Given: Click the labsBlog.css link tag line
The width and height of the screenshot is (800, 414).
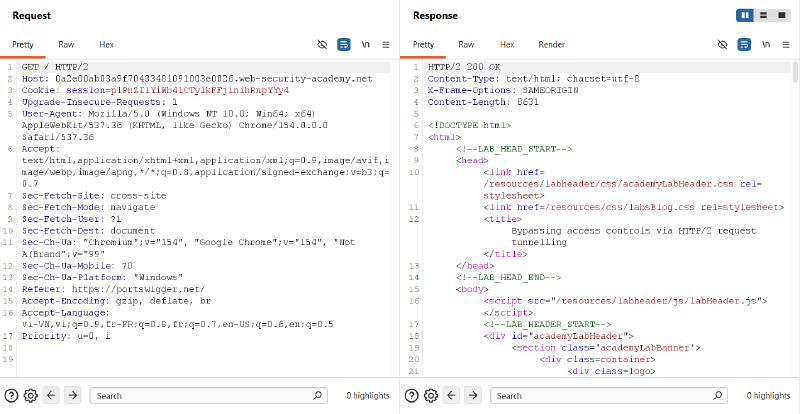Looking at the screenshot, I should click(x=634, y=207).
